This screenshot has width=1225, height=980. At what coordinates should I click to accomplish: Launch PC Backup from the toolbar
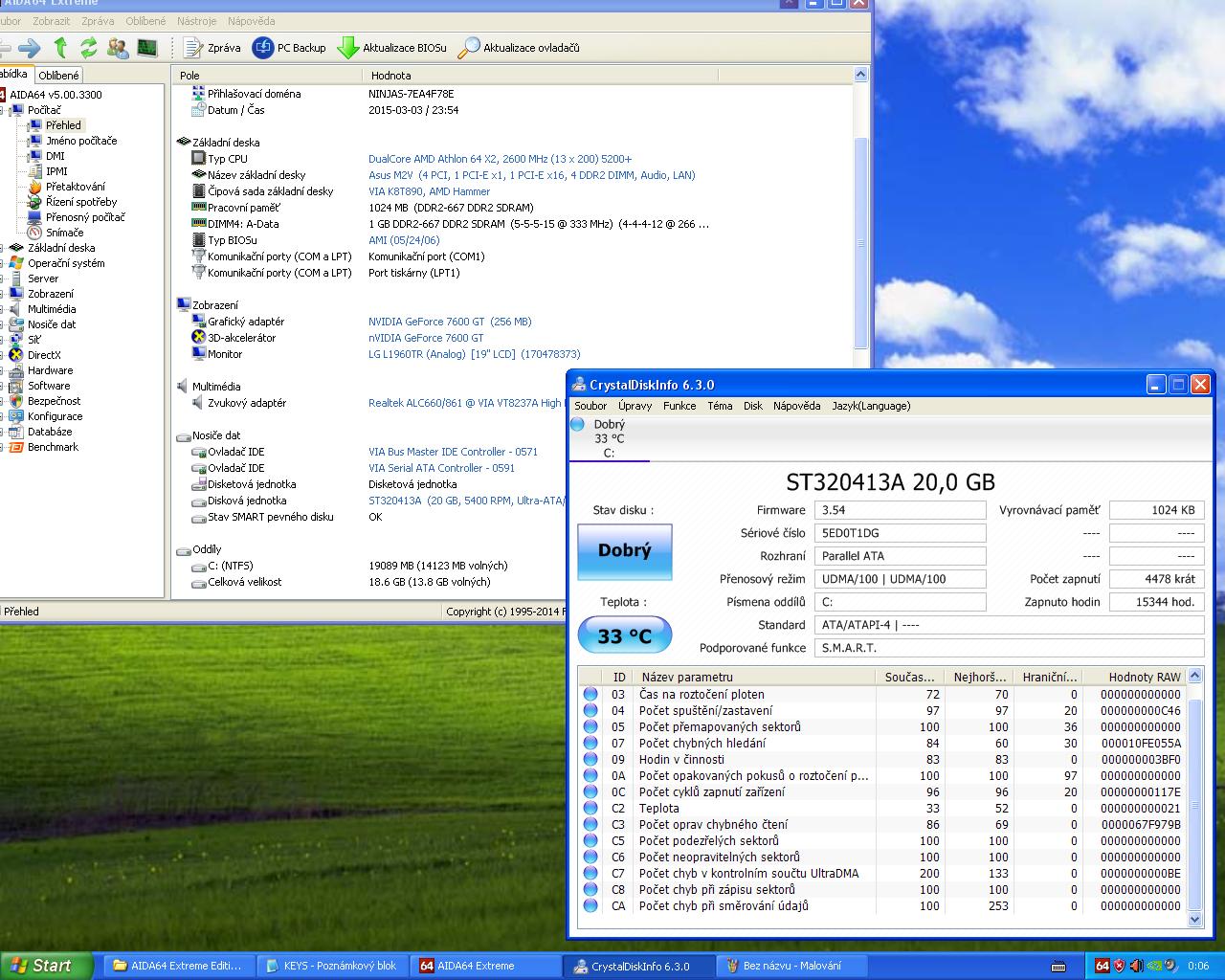click(x=289, y=48)
